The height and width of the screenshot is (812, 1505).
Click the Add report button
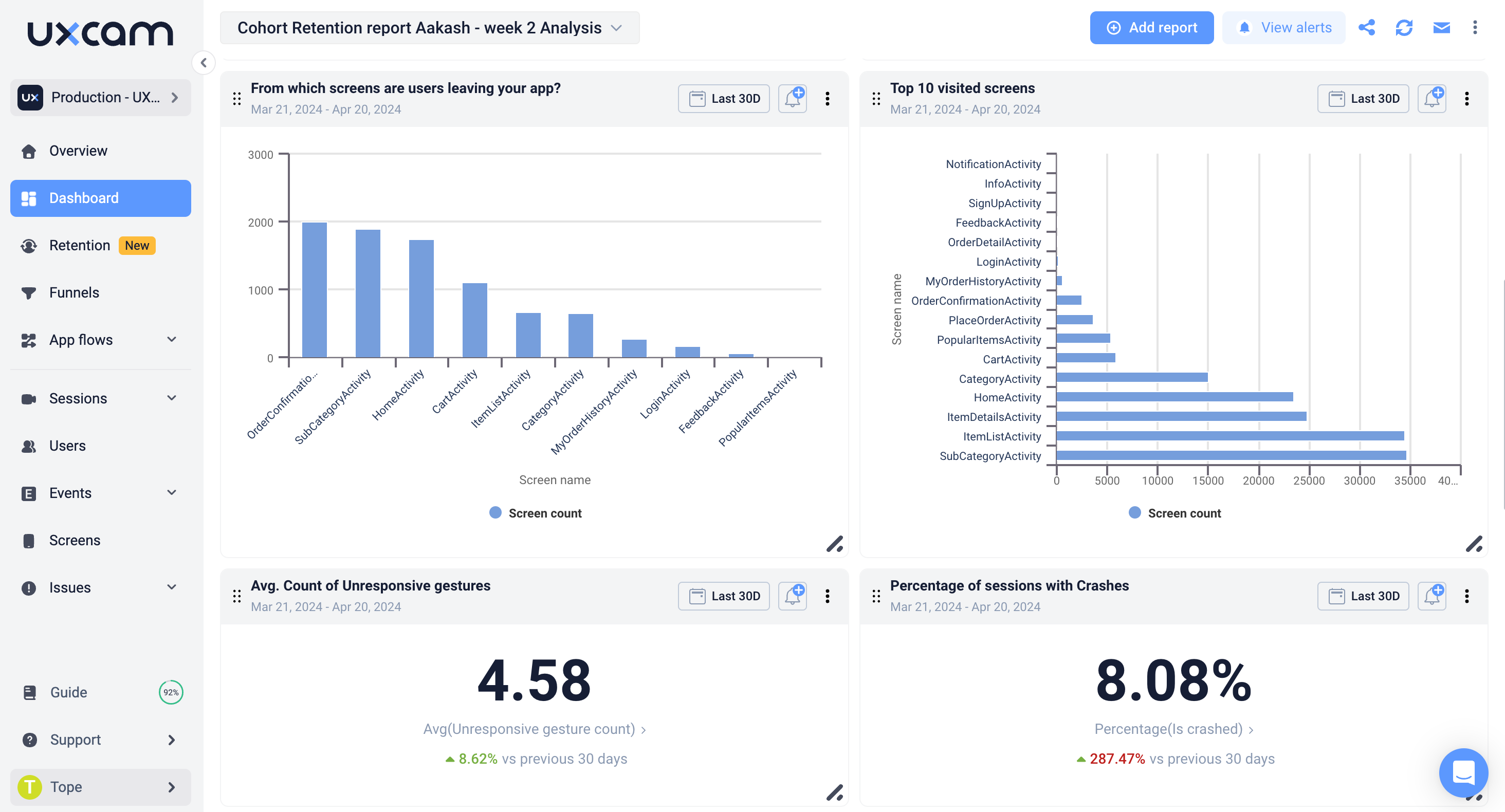1151,27
